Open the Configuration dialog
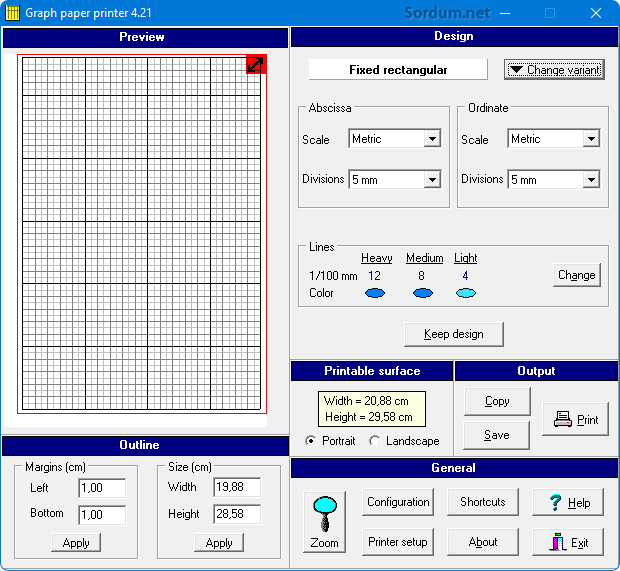Image resolution: width=620 pixels, height=571 pixels. click(398, 502)
